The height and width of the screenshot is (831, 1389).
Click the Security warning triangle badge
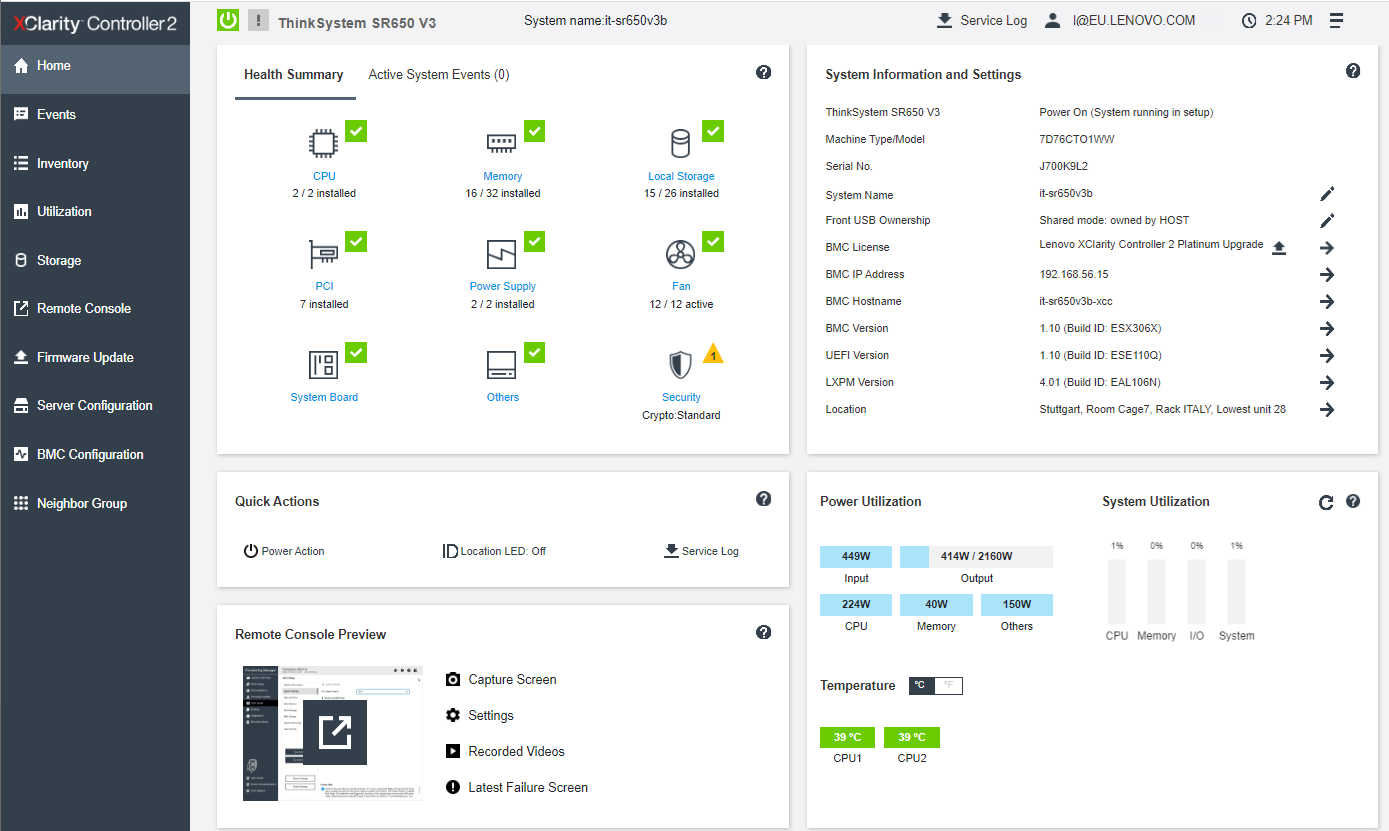[x=712, y=353]
